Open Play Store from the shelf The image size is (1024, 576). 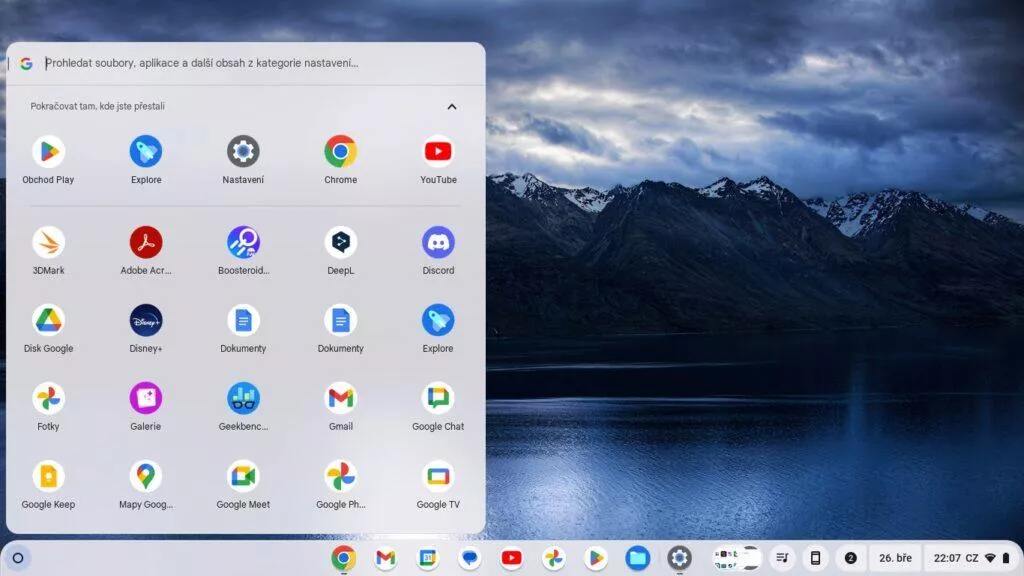point(596,558)
